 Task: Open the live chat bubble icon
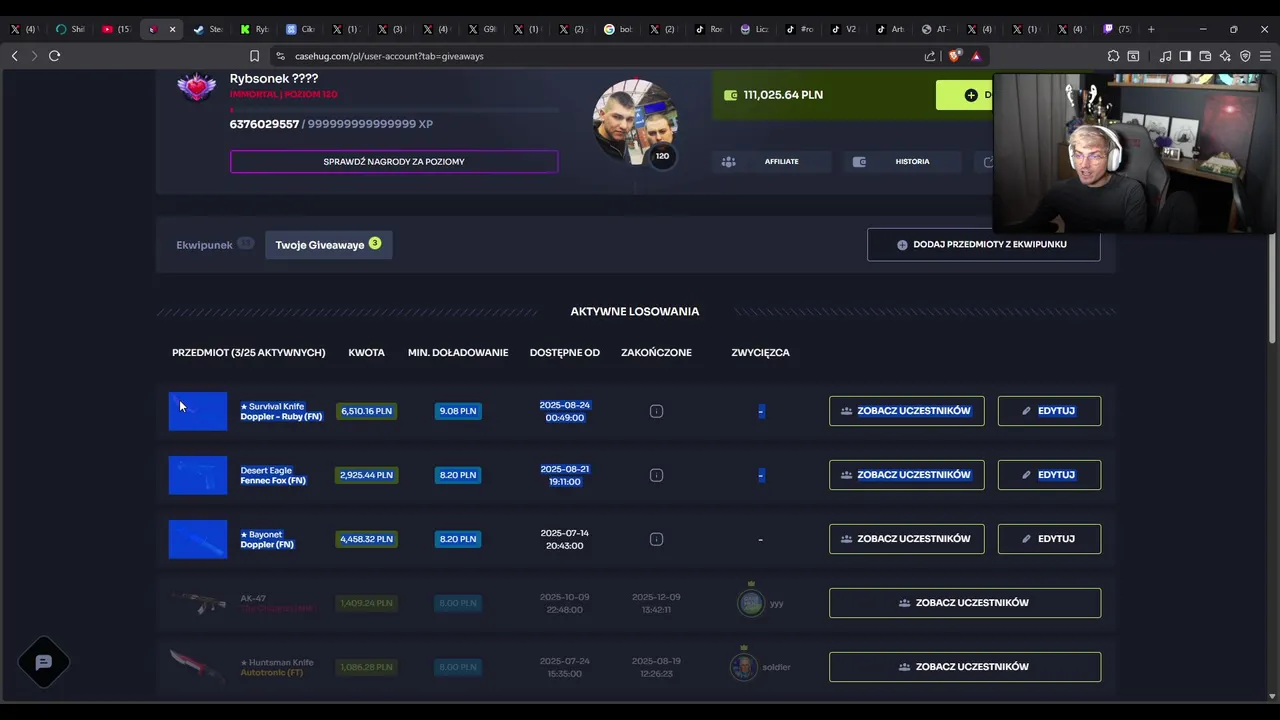(x=44, y=662)
